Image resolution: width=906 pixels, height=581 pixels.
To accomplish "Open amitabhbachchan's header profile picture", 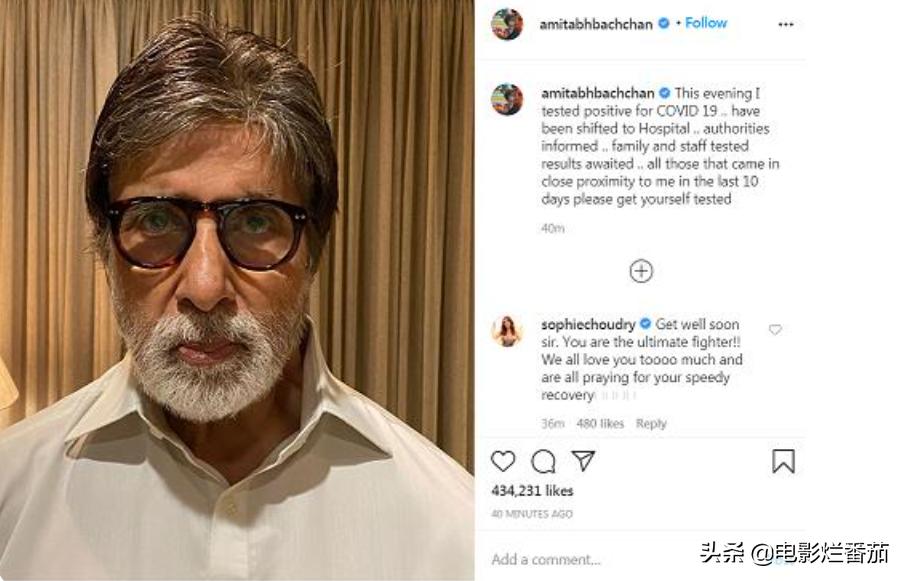I will pos(507,24).
